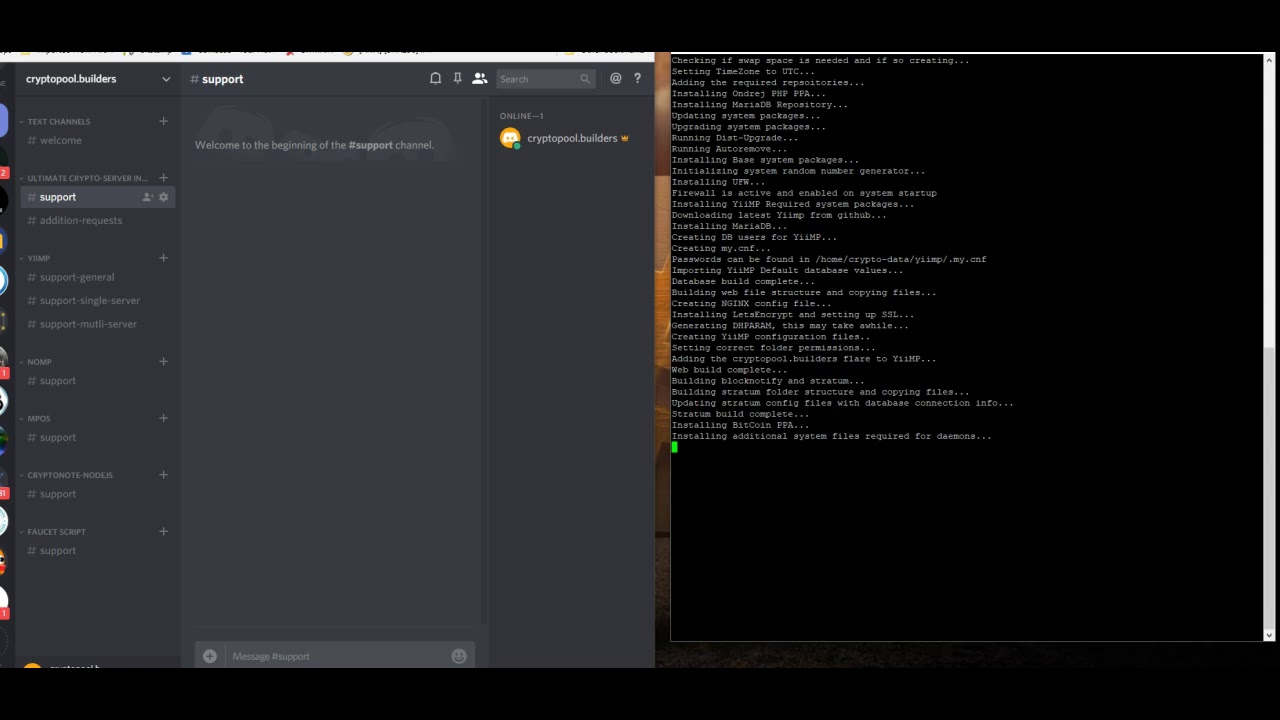
Task: Create channel in CRYPTONOTE-NODEJS category
Action: [163, 475]
